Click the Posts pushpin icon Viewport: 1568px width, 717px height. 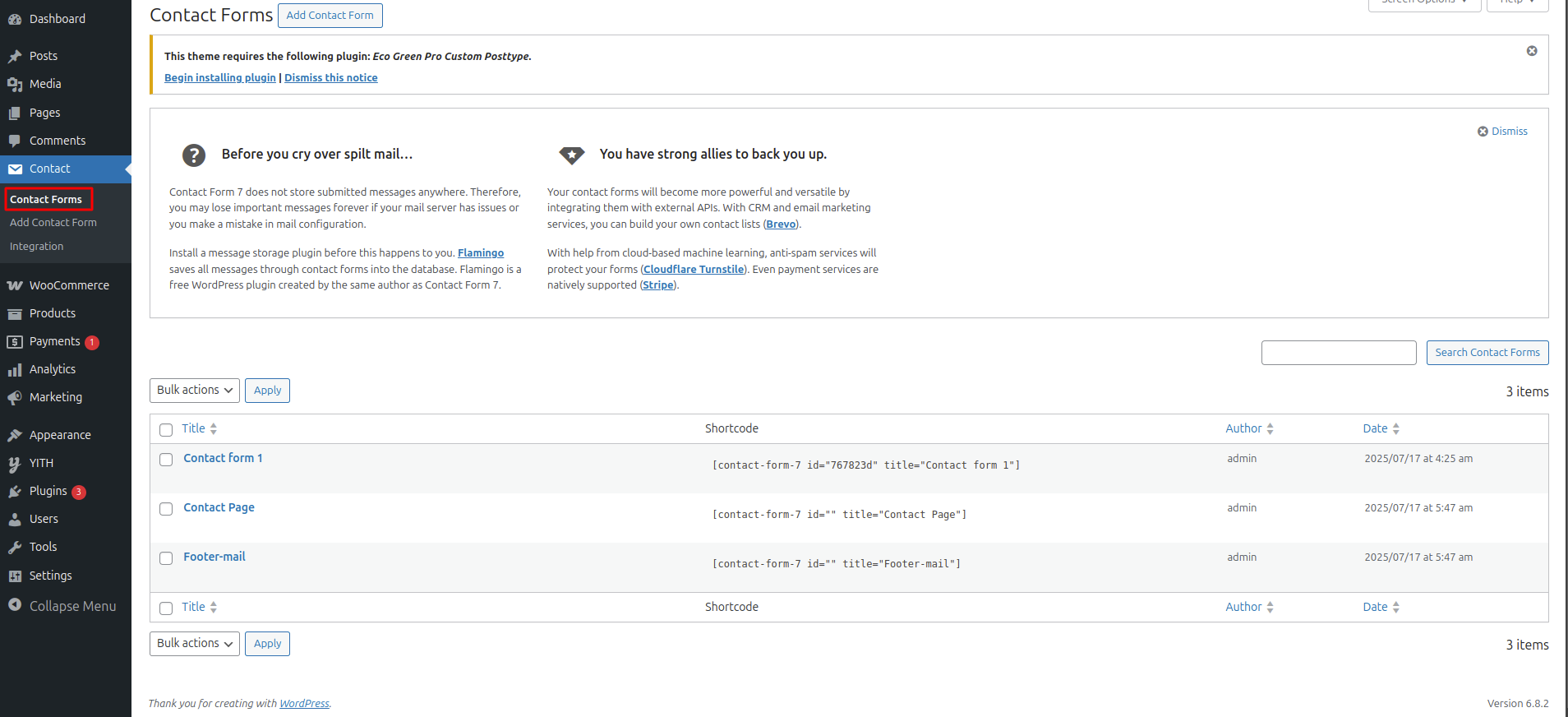point(15,56)
